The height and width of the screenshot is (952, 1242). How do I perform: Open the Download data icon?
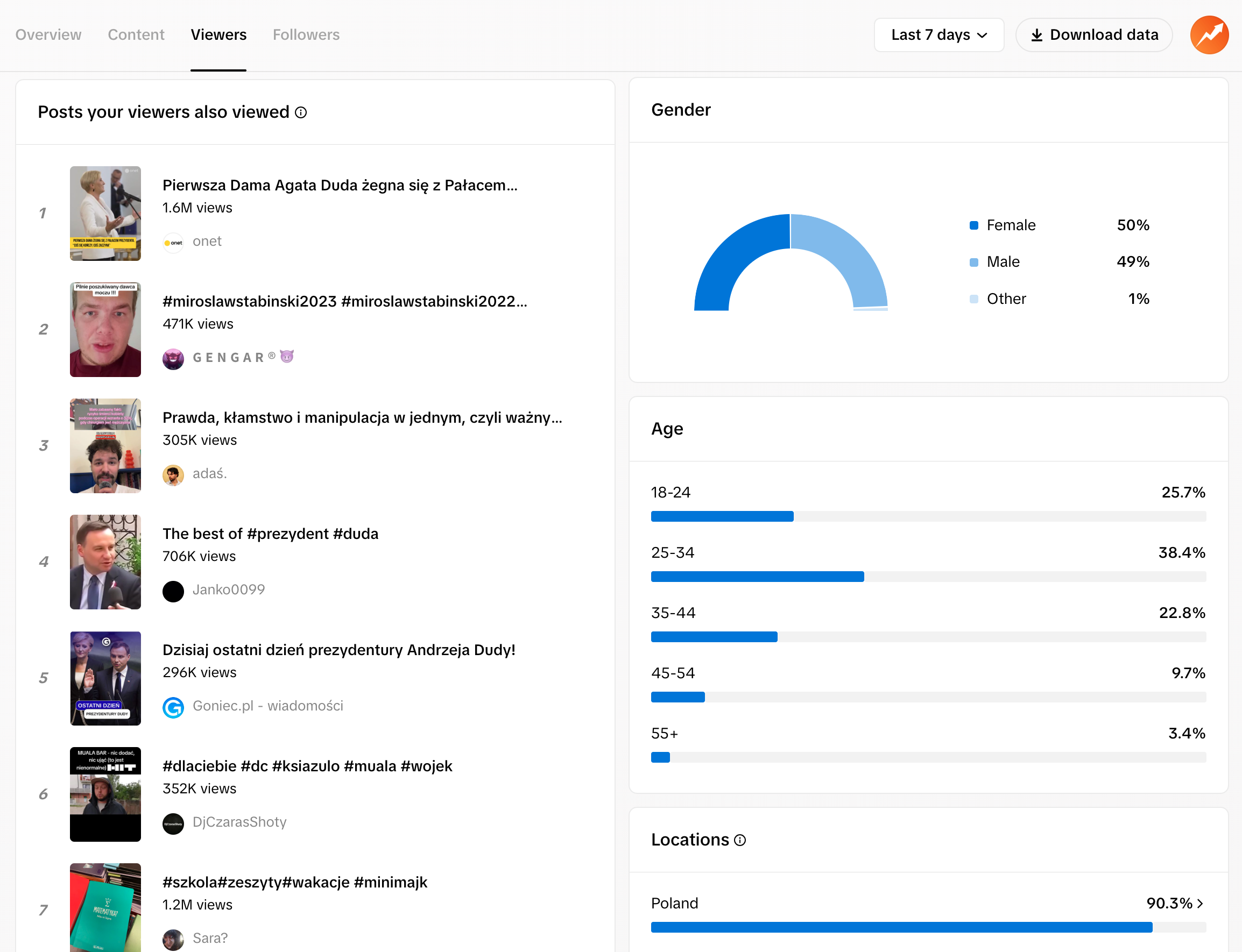coord(1037,34)
